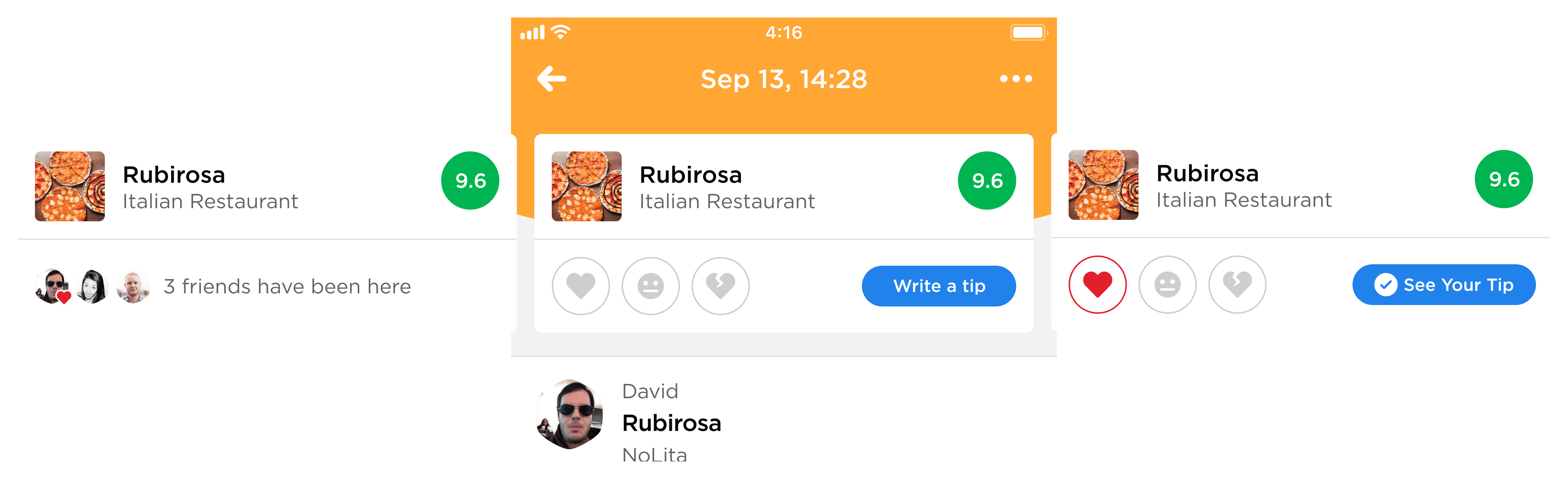The width and height of the screenshot is (1568, 479).
Task: Open Rubirosa pizza thumbnail in right panel
Action: click(x=1103, y=185)
